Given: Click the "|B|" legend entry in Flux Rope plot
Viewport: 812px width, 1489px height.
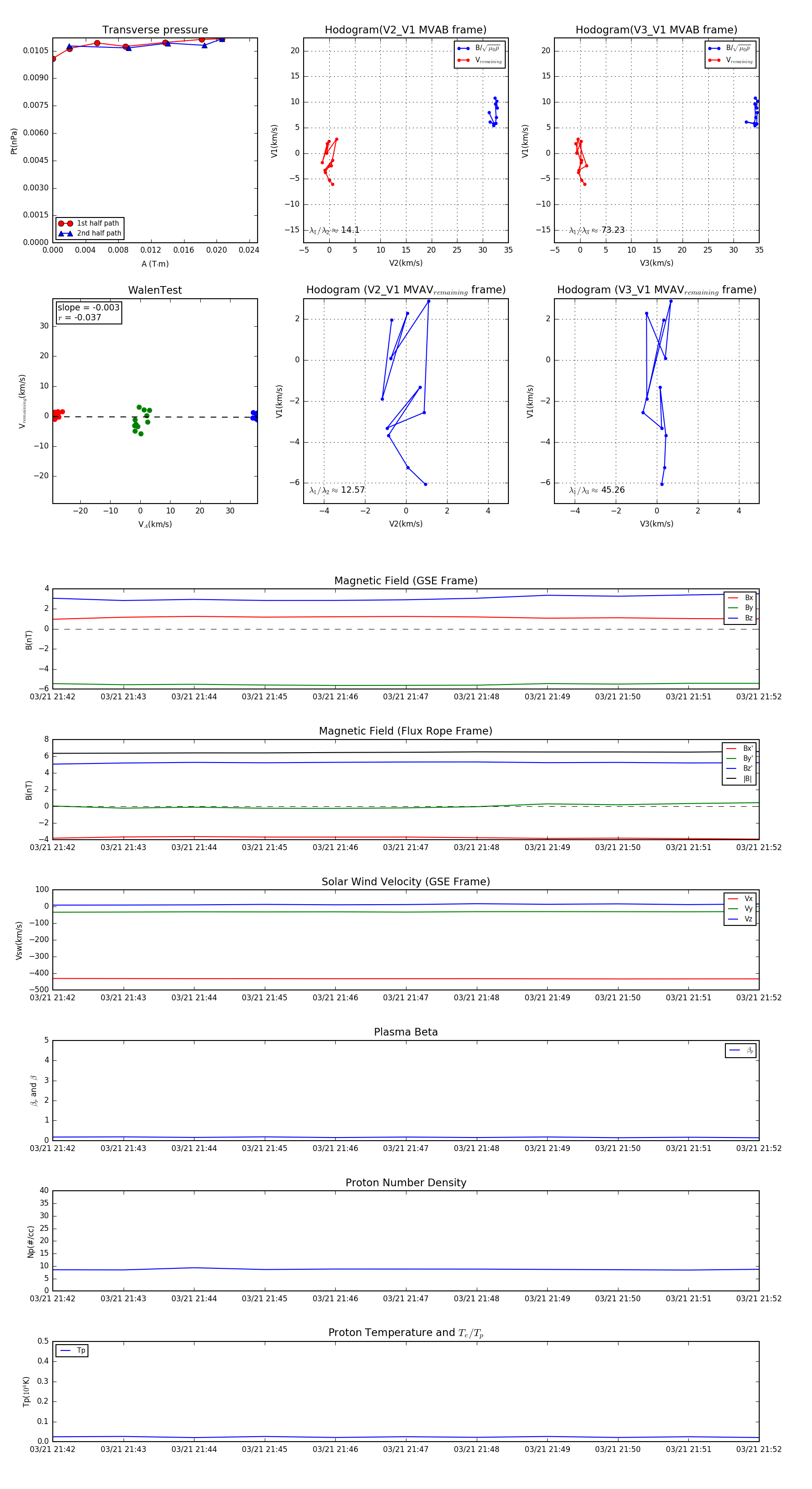Looking at the screenshot, I should [739, 779].
